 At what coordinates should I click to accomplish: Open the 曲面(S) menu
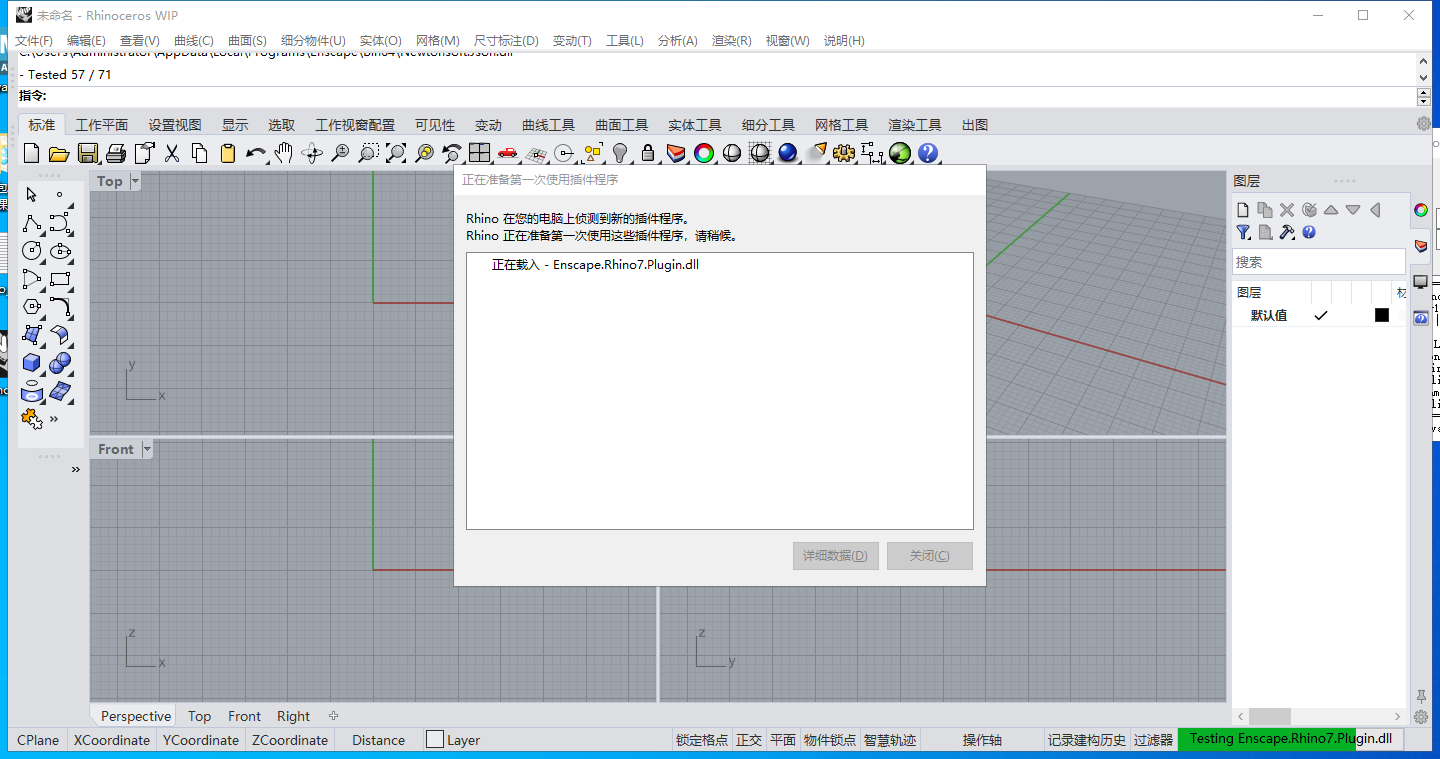[247, 40]
